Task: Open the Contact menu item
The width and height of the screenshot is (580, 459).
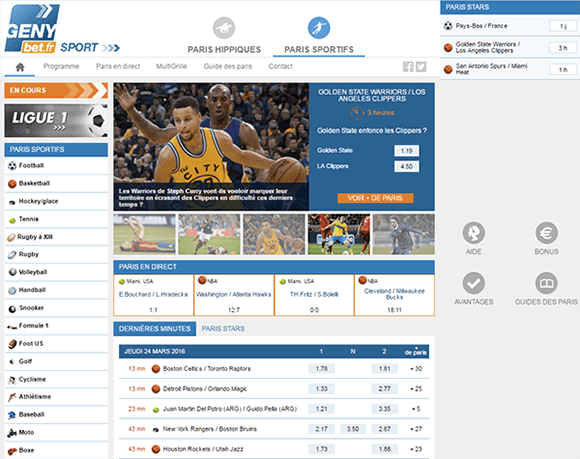Action: [280, 67]
